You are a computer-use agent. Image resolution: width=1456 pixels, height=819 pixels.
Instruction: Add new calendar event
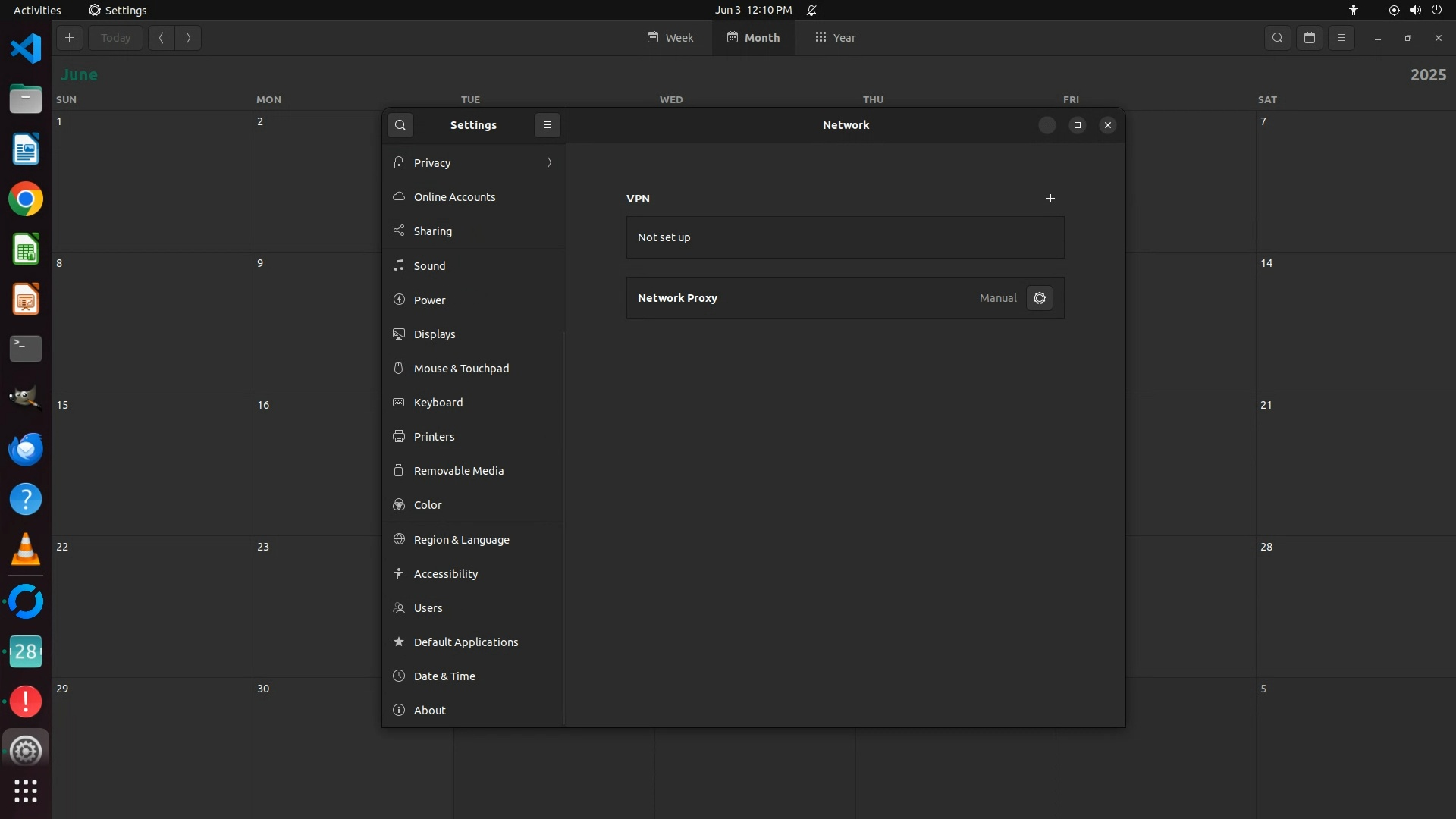click(x=69, y=38)
